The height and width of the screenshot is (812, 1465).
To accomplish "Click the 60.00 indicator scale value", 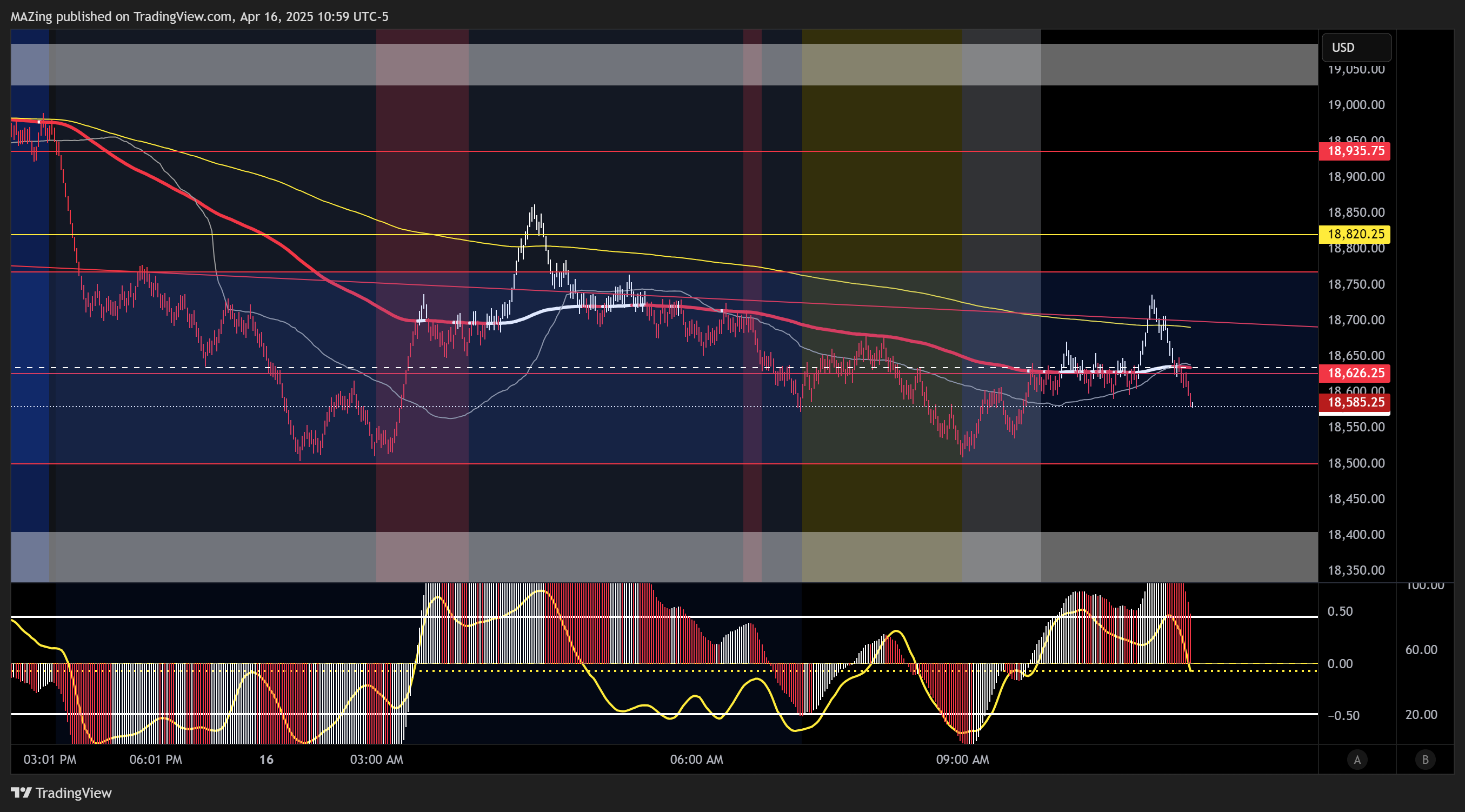I will tap(1421, 650).
